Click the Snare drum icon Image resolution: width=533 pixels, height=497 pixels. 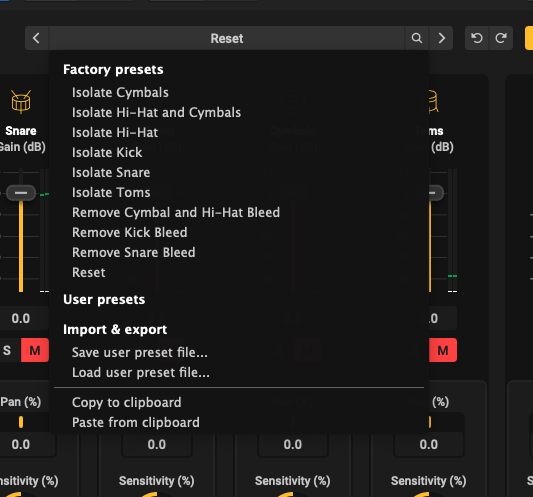pyautogui.click(x=21, y=101)
